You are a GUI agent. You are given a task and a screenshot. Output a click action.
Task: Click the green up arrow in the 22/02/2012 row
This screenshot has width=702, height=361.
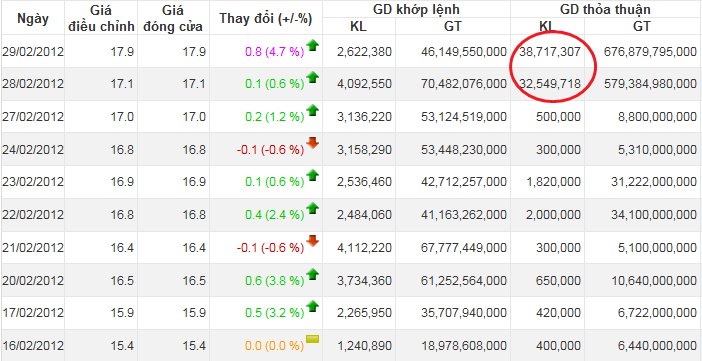[312, 208]
